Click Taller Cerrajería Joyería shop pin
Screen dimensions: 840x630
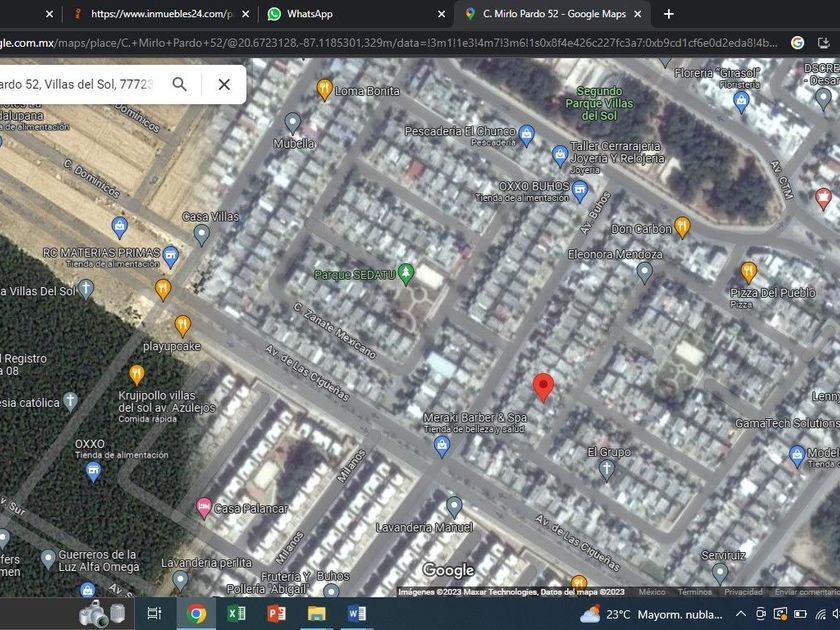(559, 156)
